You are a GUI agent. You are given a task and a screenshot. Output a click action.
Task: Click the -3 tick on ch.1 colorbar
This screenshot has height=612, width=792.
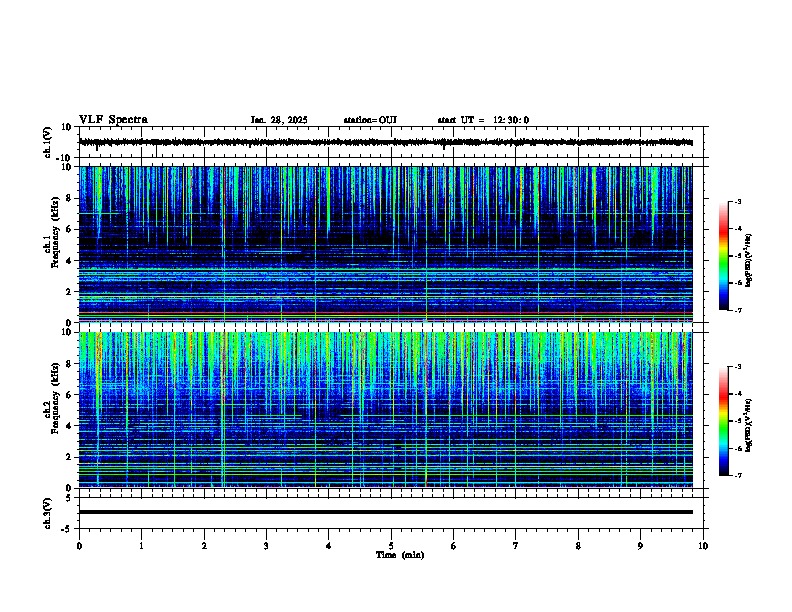pos(738,202)
